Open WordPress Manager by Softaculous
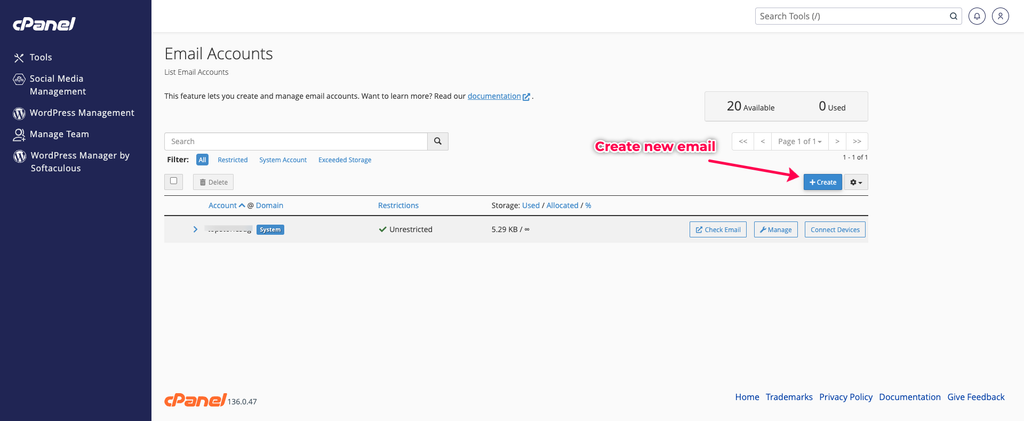 (80, 162)
